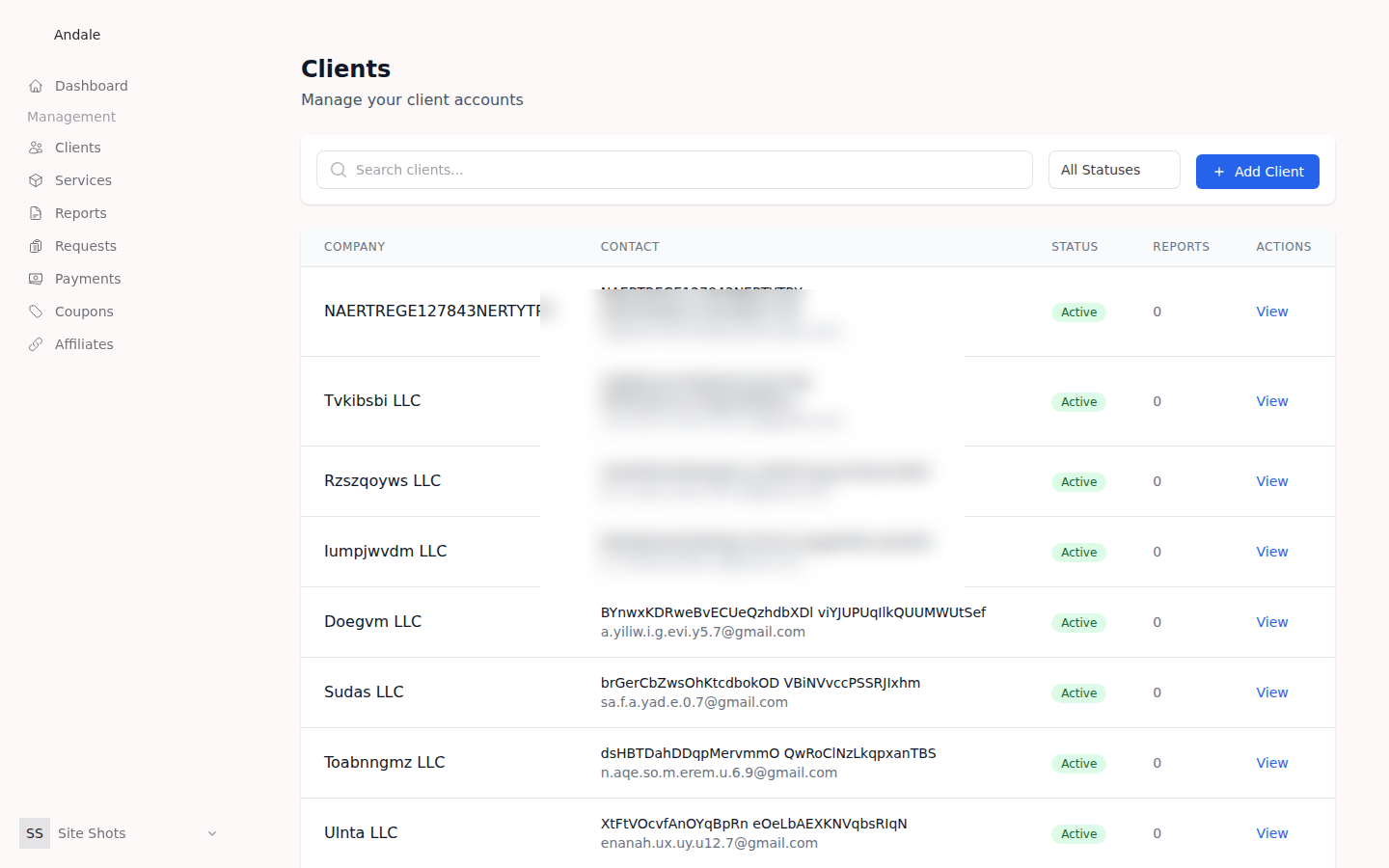
Task: Open the All Statuses dropdown
Action: tap(1114, 170)
